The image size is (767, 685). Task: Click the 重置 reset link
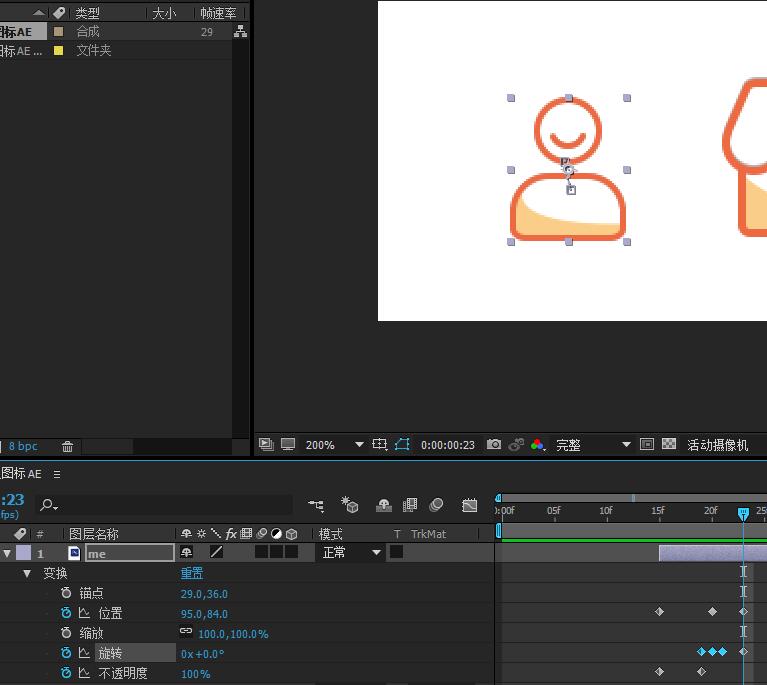(192, 574)
